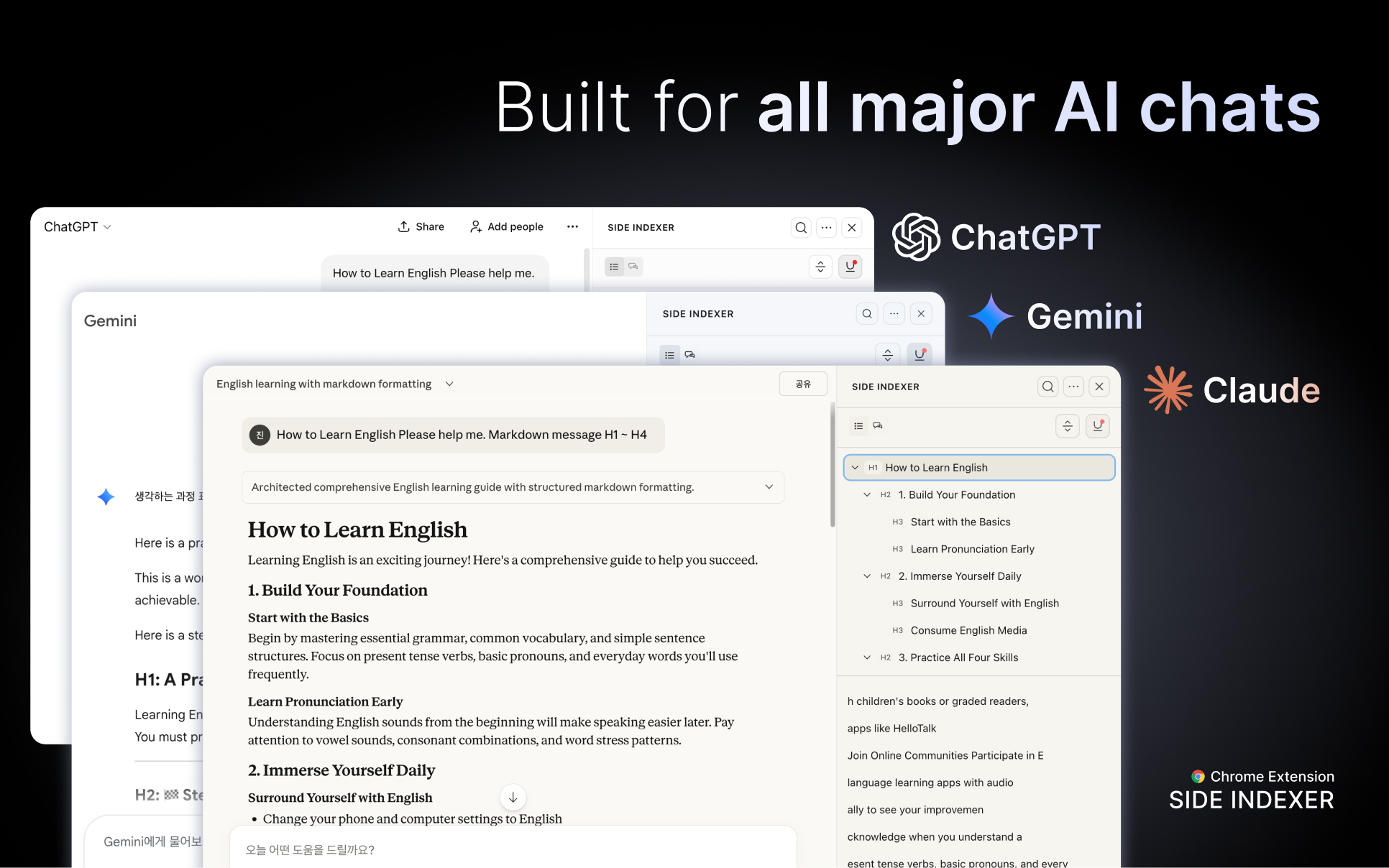Open the conversation title dropdown in Claude
1389x868 pixels.
coord(449,384)
